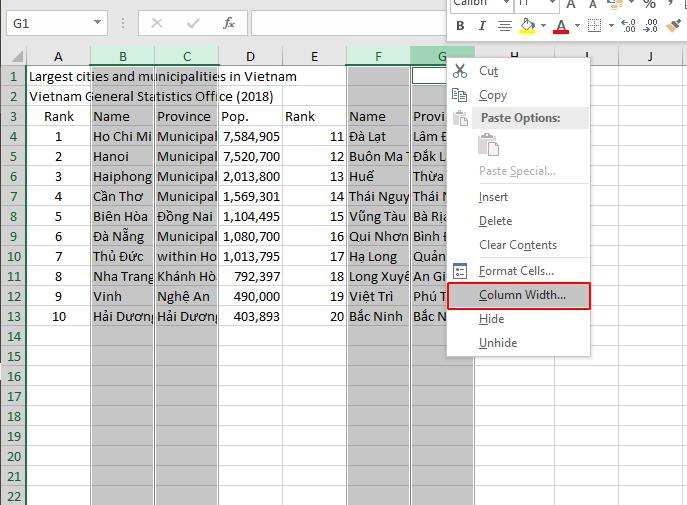Expand the borders dropdown arrow
The width and height of the screenshot is (687, 505).
[609, 26]
